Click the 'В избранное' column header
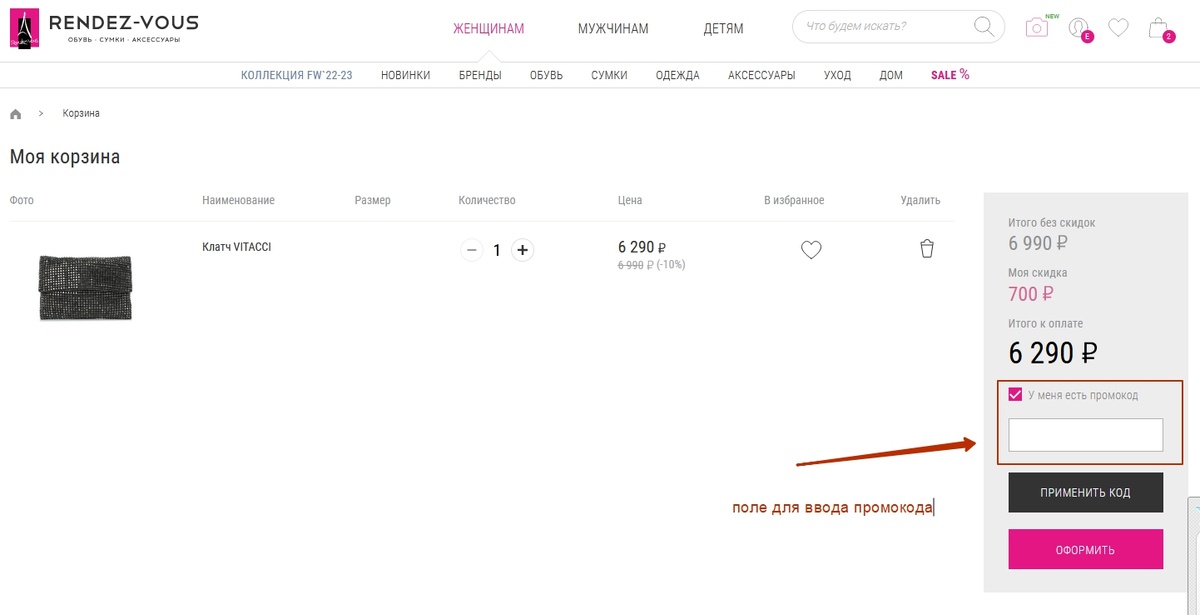 coord(794,200)
